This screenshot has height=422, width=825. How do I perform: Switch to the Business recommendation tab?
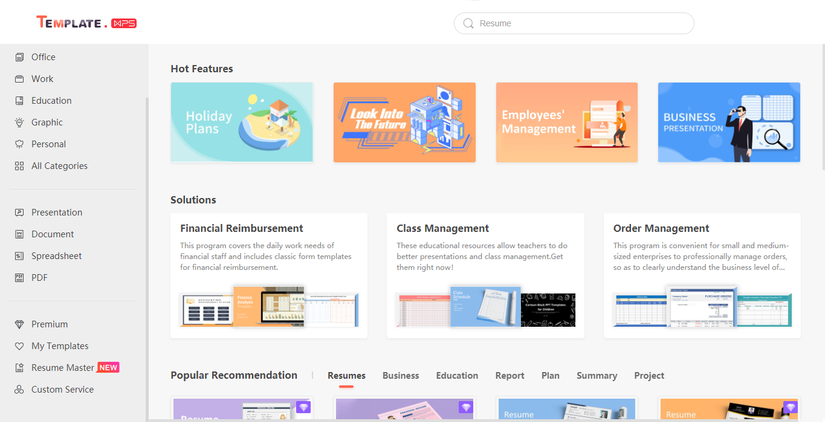pyautogui.click(x=400, y=376)
